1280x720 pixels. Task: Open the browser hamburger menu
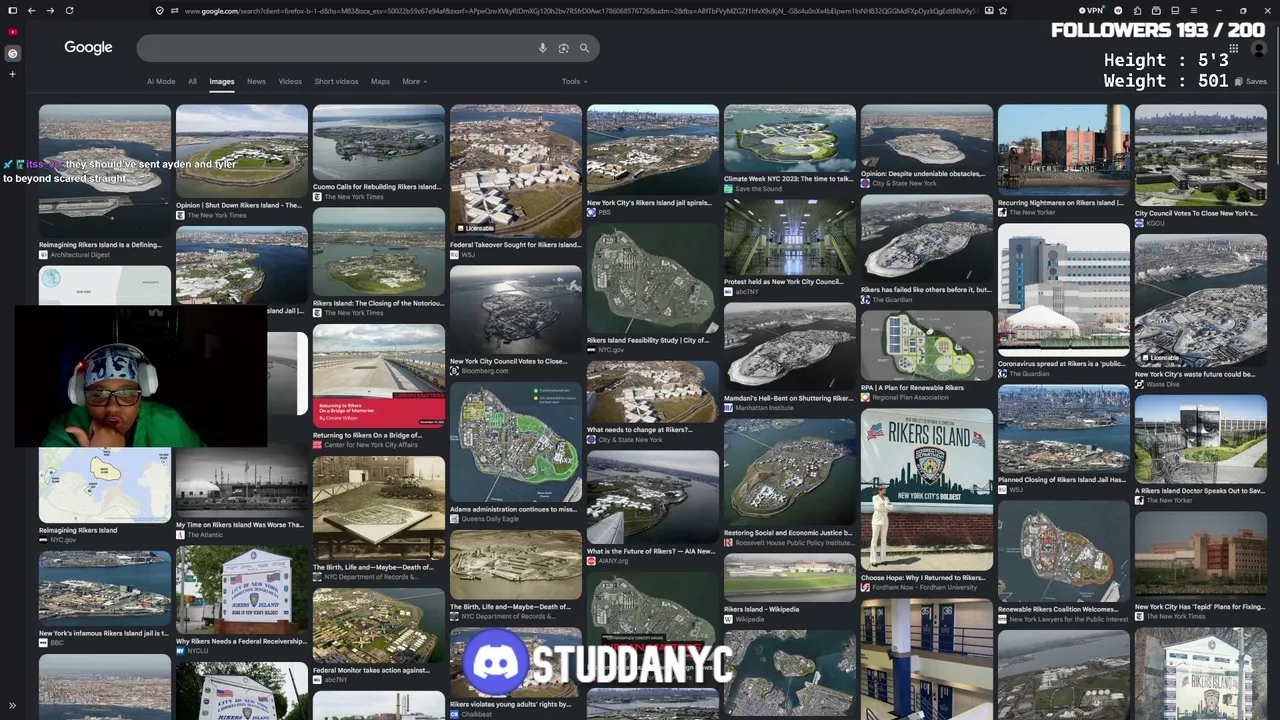click(1193, 10)
